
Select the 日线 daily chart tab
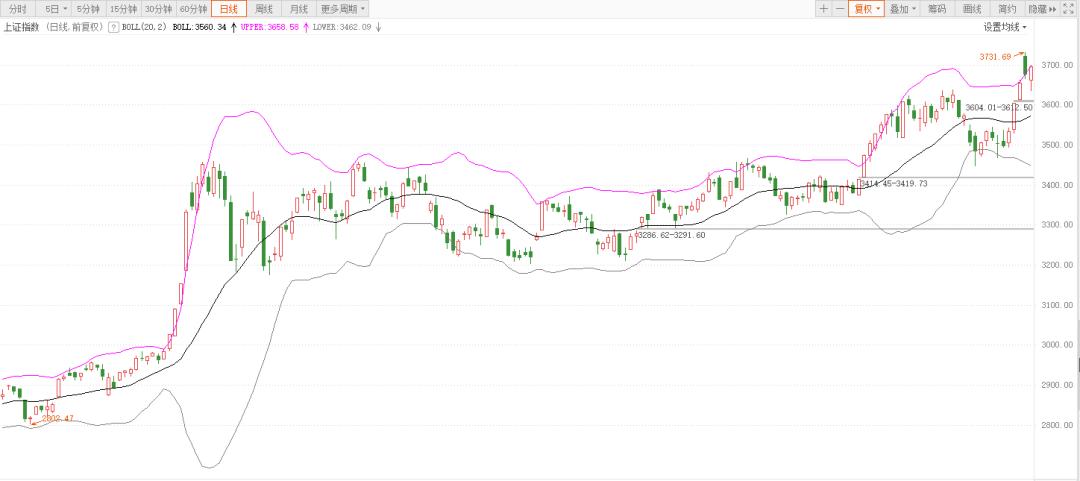click(x=229, y=9)
